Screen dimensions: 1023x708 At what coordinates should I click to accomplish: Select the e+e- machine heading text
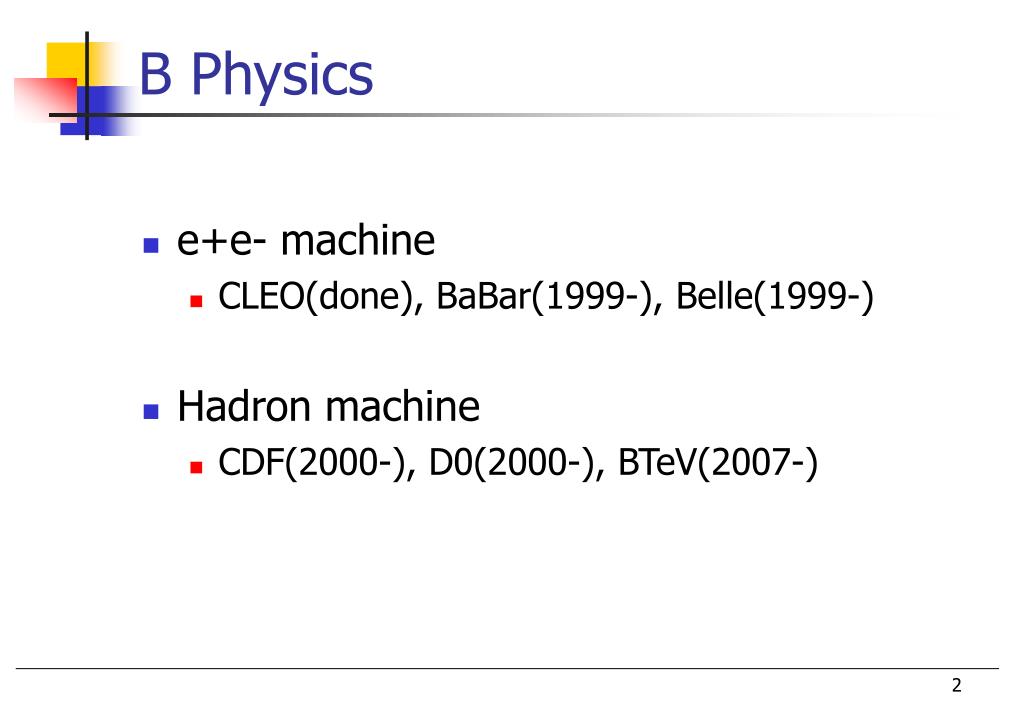[305, 239]
